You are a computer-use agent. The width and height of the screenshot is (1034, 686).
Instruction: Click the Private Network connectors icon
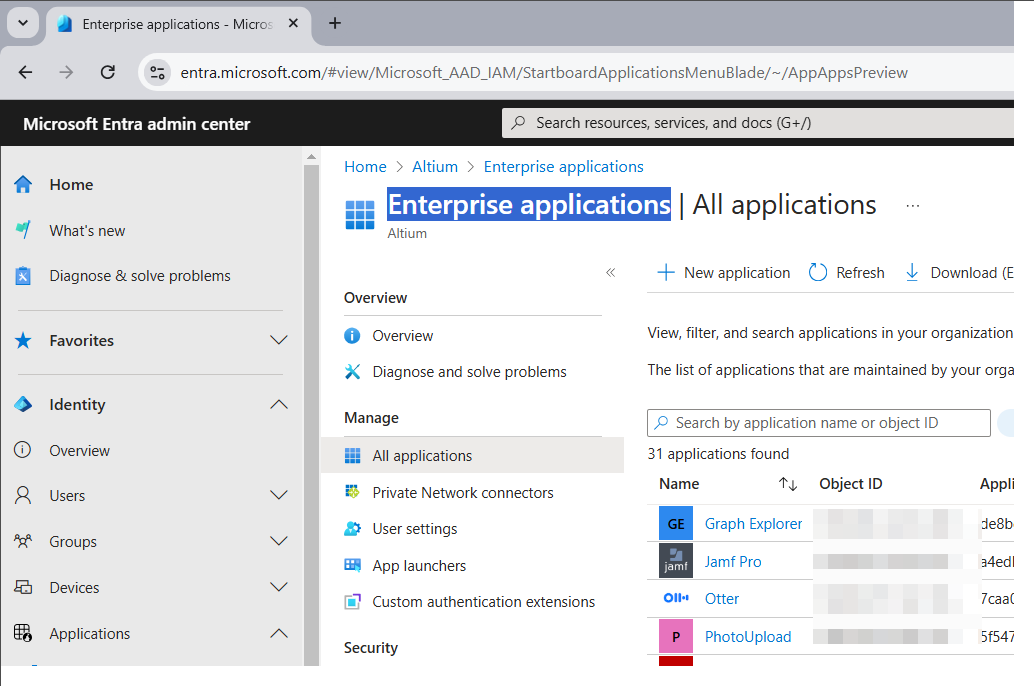pyautogui.click(x=352, y=492)
